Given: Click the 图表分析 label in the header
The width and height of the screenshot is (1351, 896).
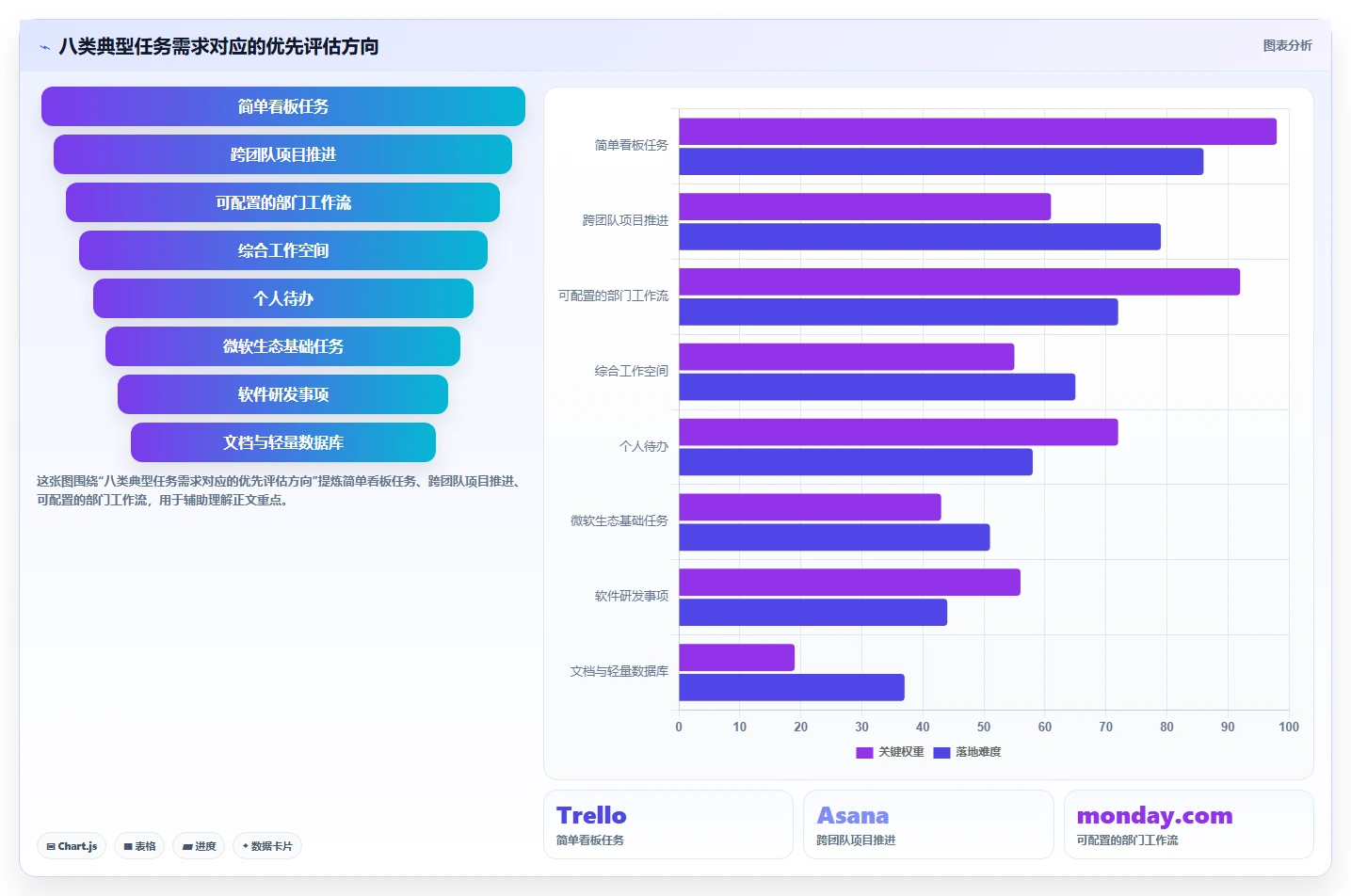Looking at the screenshot, I should tap(1287, 45).
